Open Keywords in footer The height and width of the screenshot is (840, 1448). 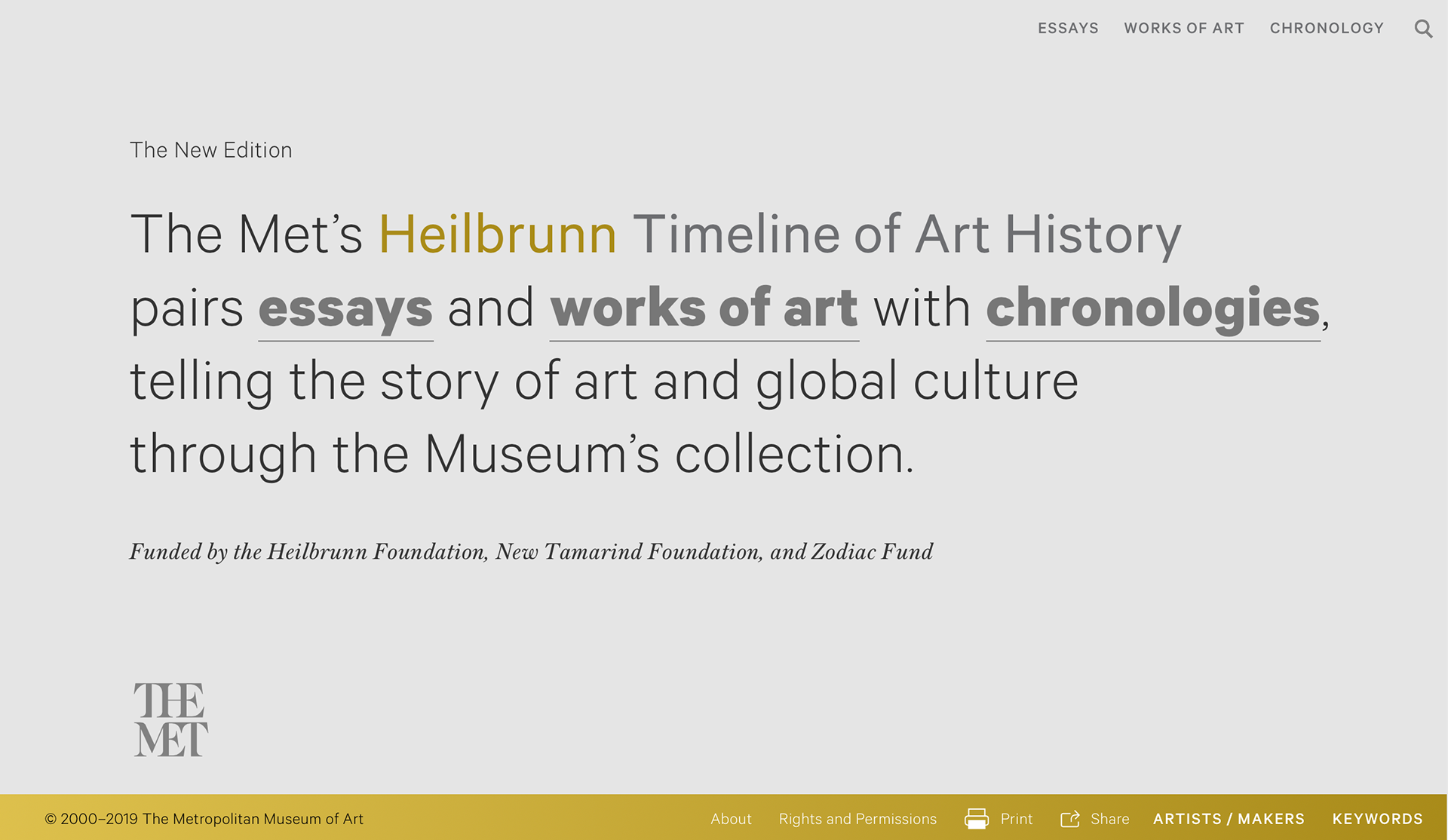(1377, 819)
